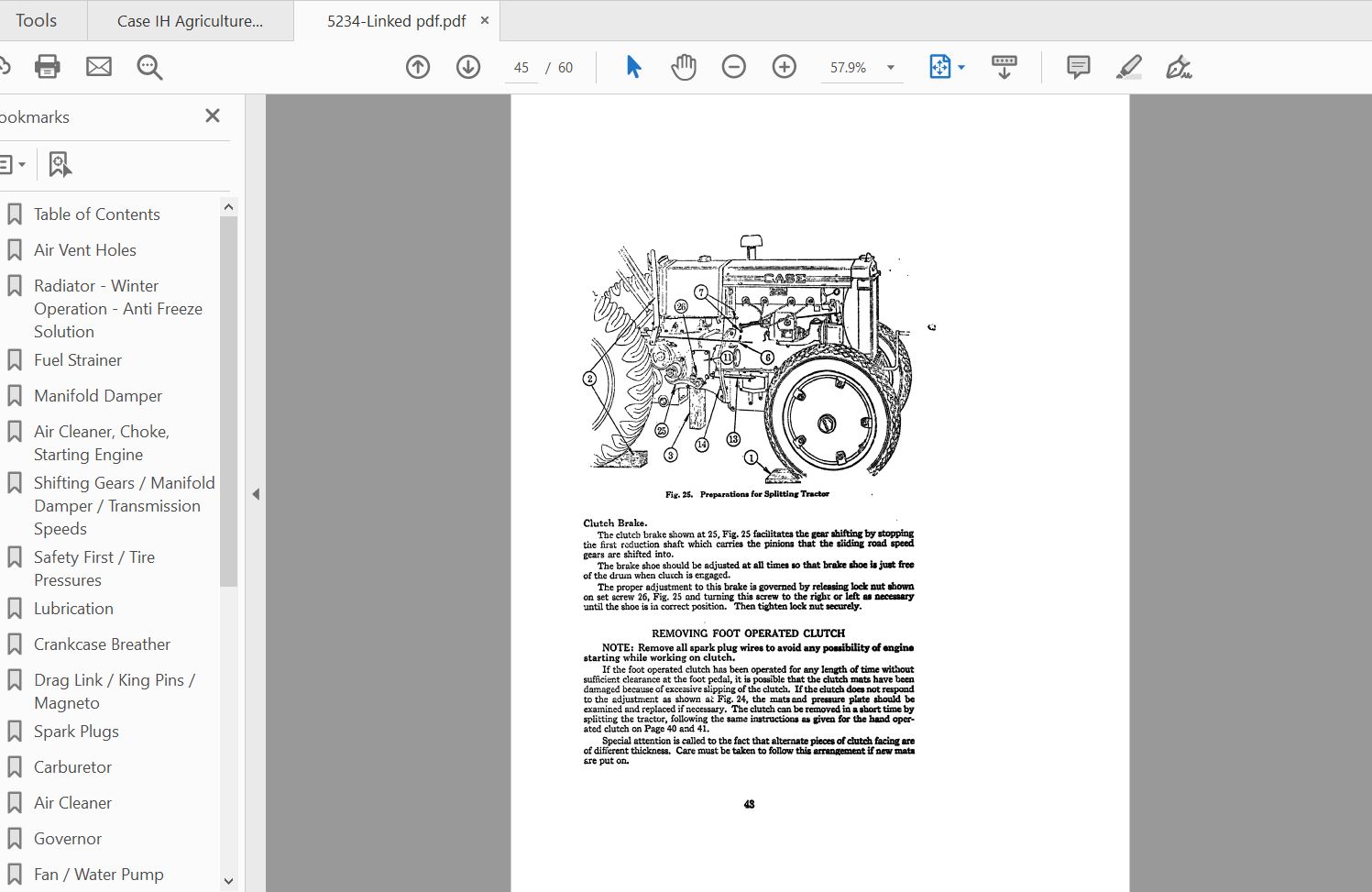Activate the Hand pan tool
The image size is (1372, 892).
coord(684,67)
